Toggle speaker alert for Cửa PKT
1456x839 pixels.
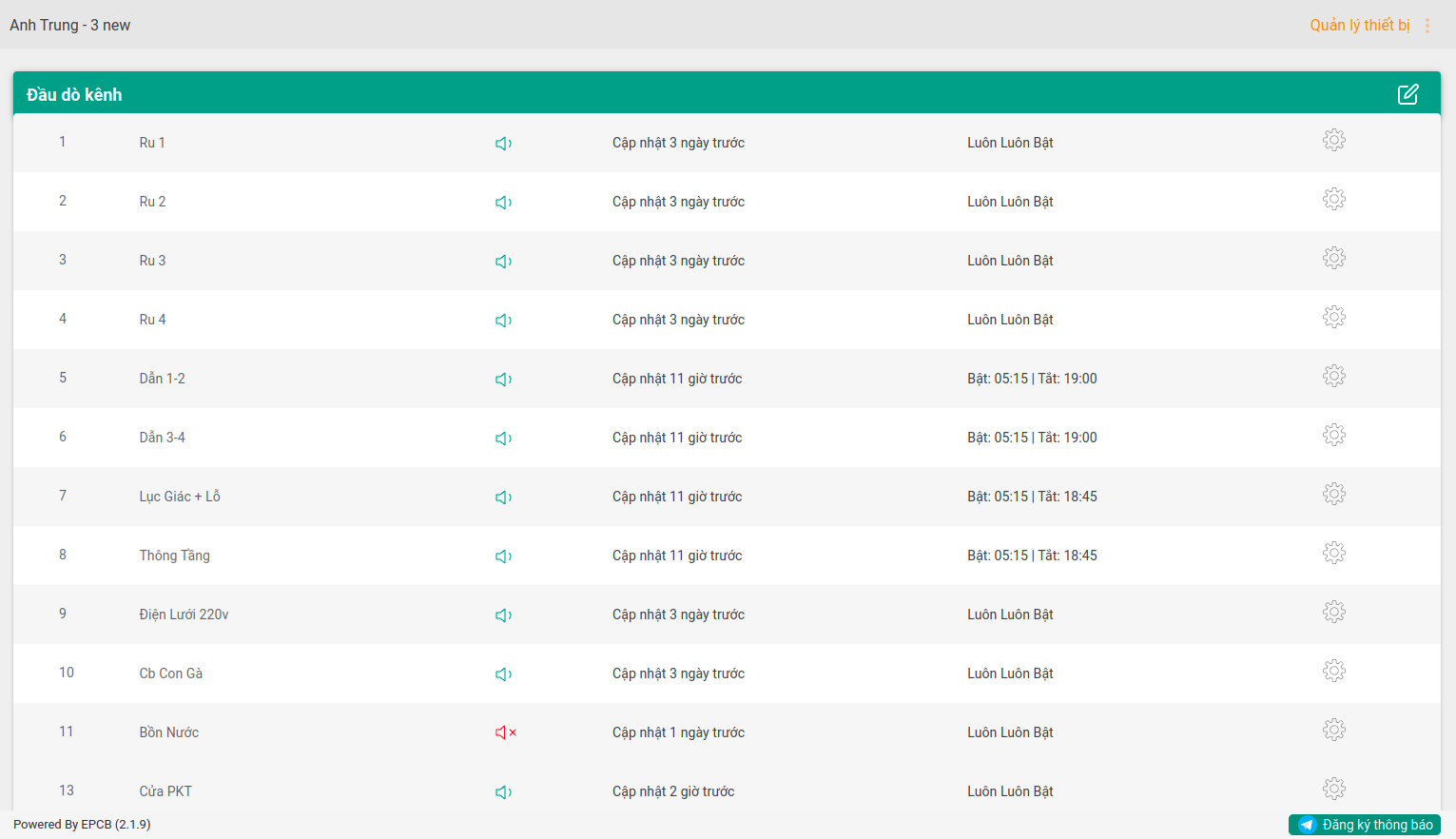pyautogui.click(x=504, y=792)
